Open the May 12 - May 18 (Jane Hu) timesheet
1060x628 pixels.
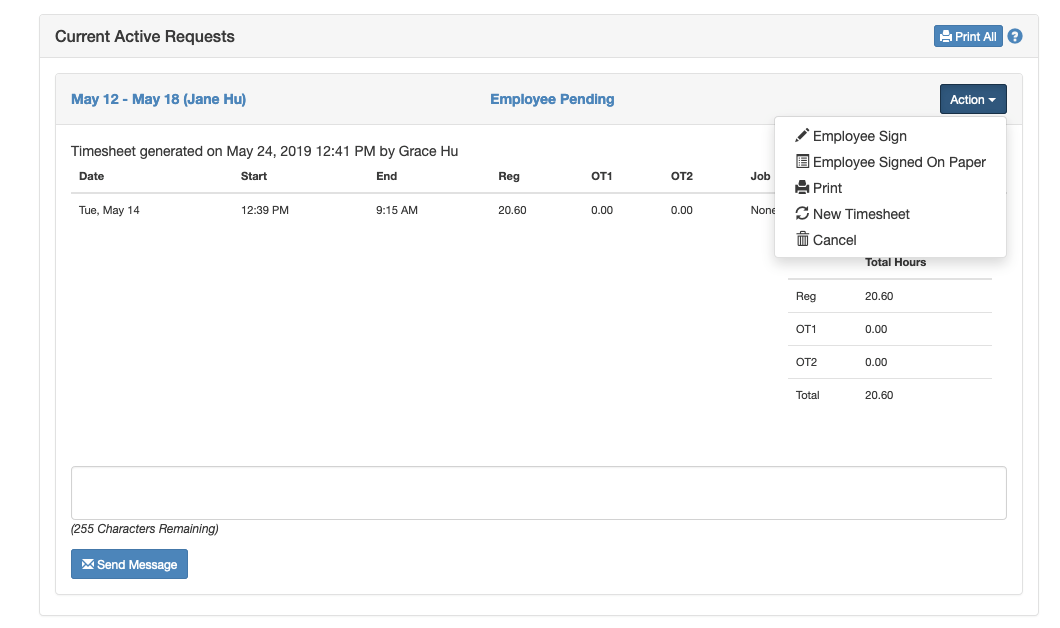tap(158, 99)
